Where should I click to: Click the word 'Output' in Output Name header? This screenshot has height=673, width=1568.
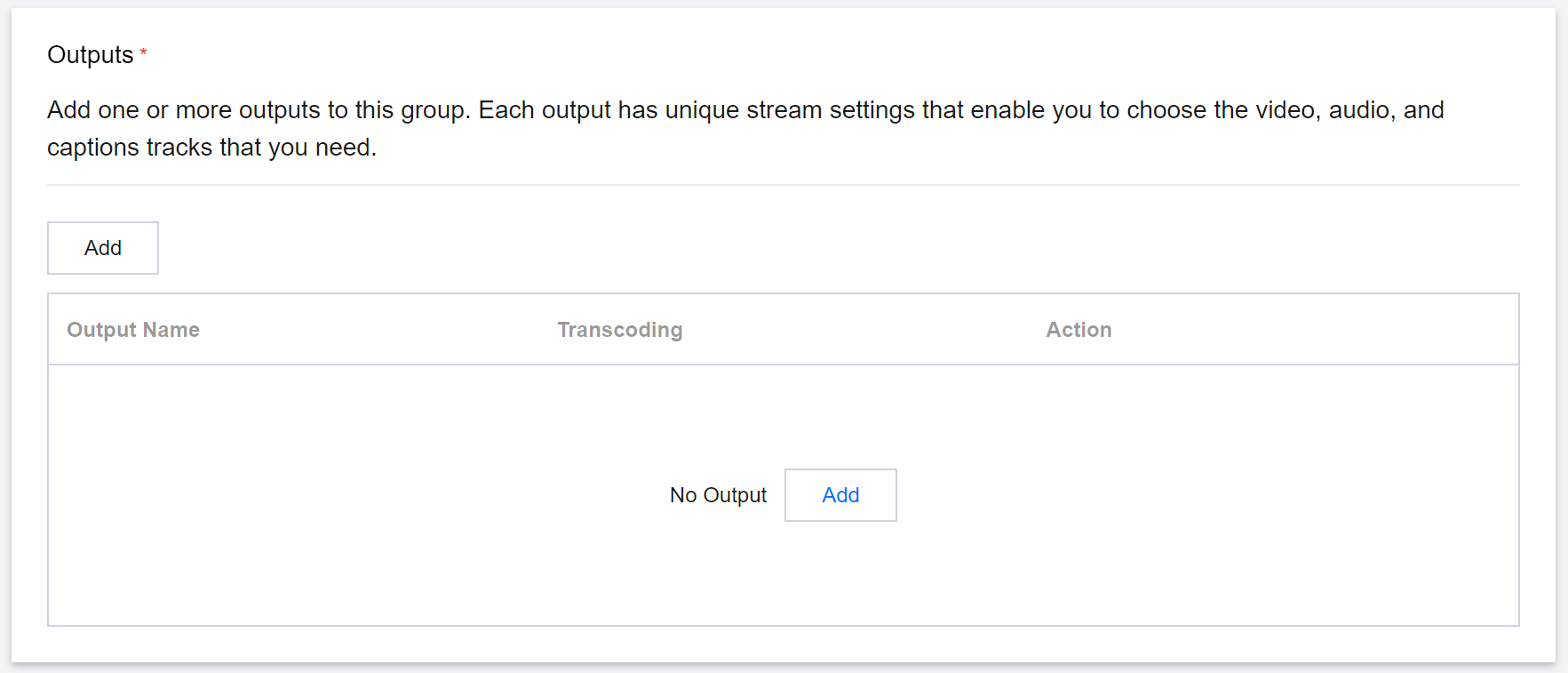[x=101, y=330]
